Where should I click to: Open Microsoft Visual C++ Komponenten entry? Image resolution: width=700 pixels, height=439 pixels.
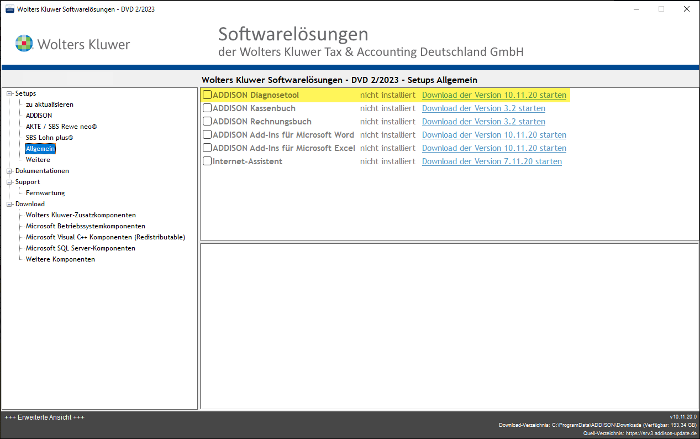[x=105, y=237]
